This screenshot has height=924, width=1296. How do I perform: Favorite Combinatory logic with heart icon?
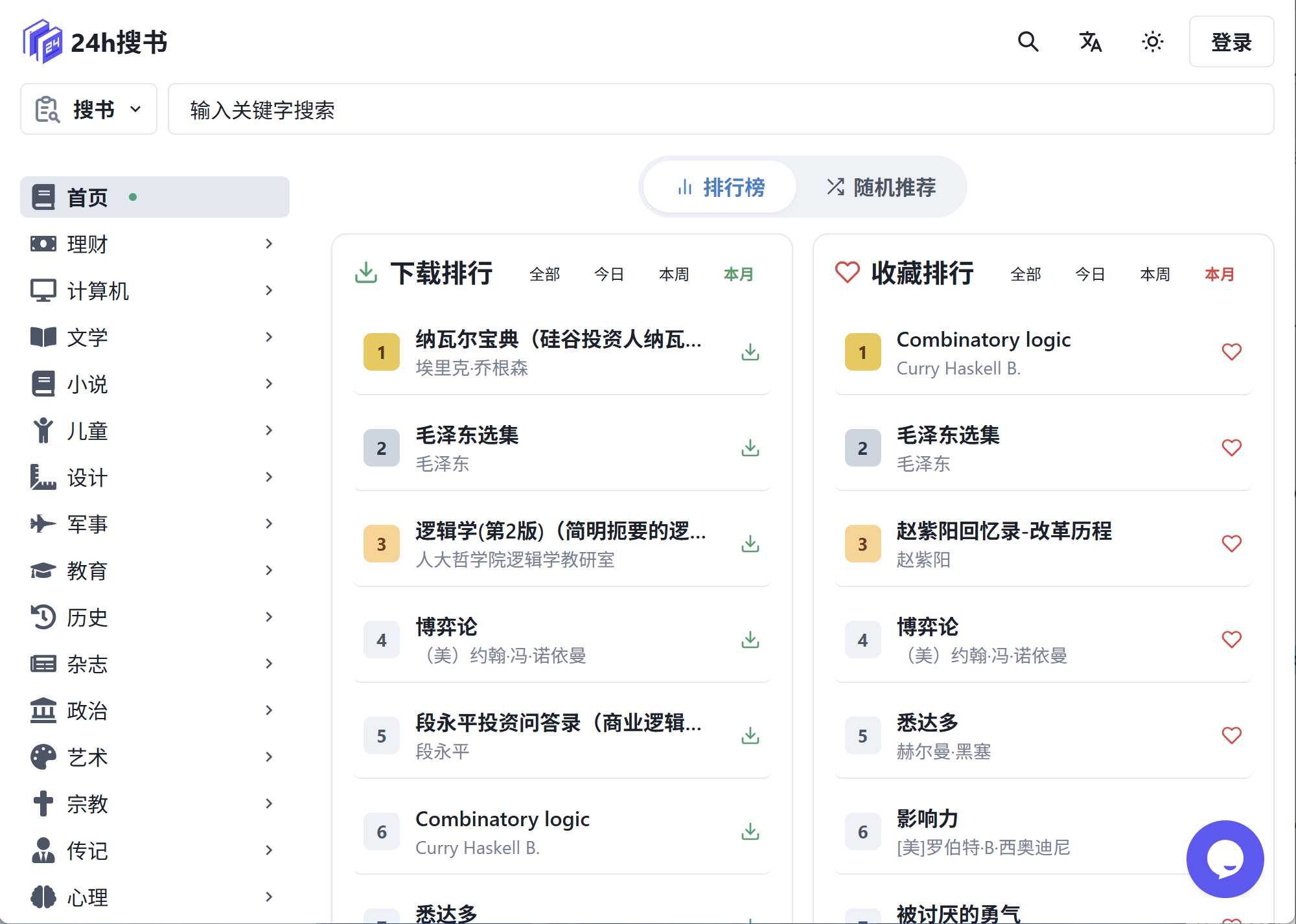click(1231, 352)
